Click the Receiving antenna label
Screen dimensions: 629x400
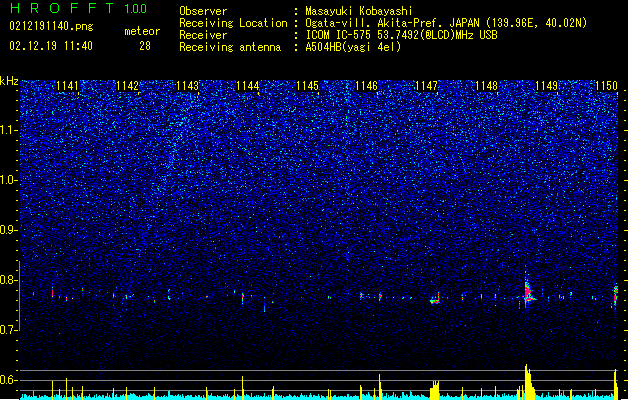tap(230, 47)
